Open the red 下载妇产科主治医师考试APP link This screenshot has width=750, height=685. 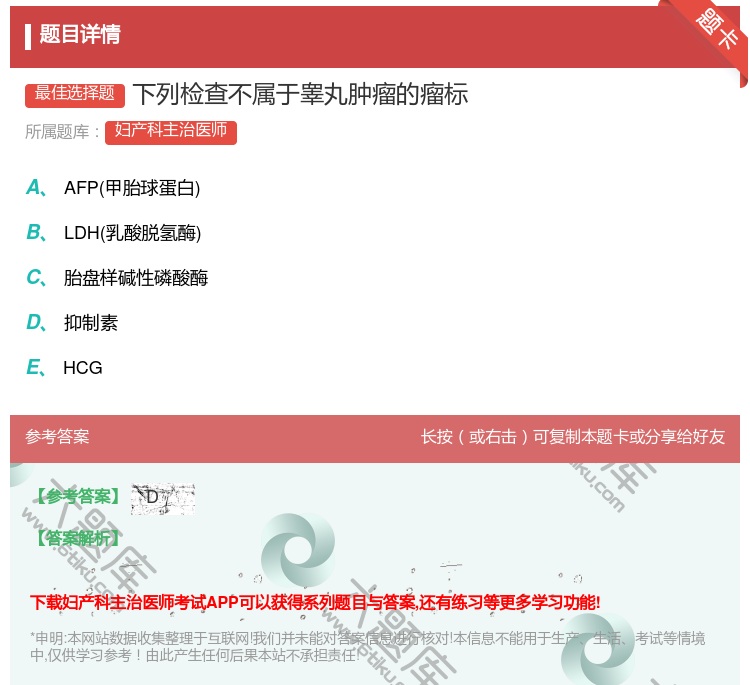coord(315,602)
